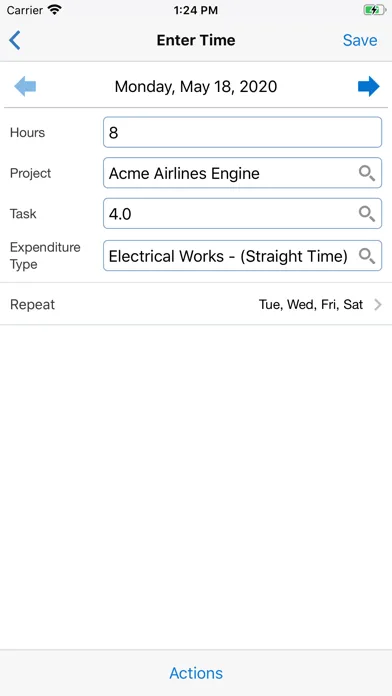This screenshot has height=696, width=392.
Task: Open Project search magnifier icon
Action: (367, 173)
